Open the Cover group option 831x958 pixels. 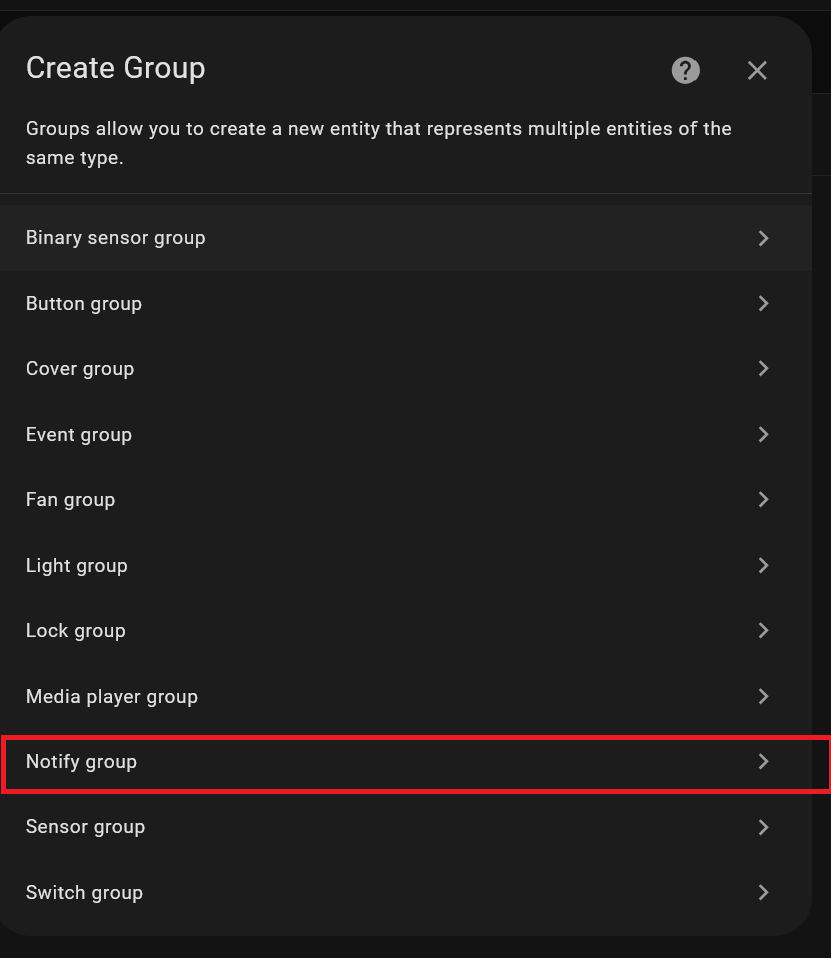point(80,369)
